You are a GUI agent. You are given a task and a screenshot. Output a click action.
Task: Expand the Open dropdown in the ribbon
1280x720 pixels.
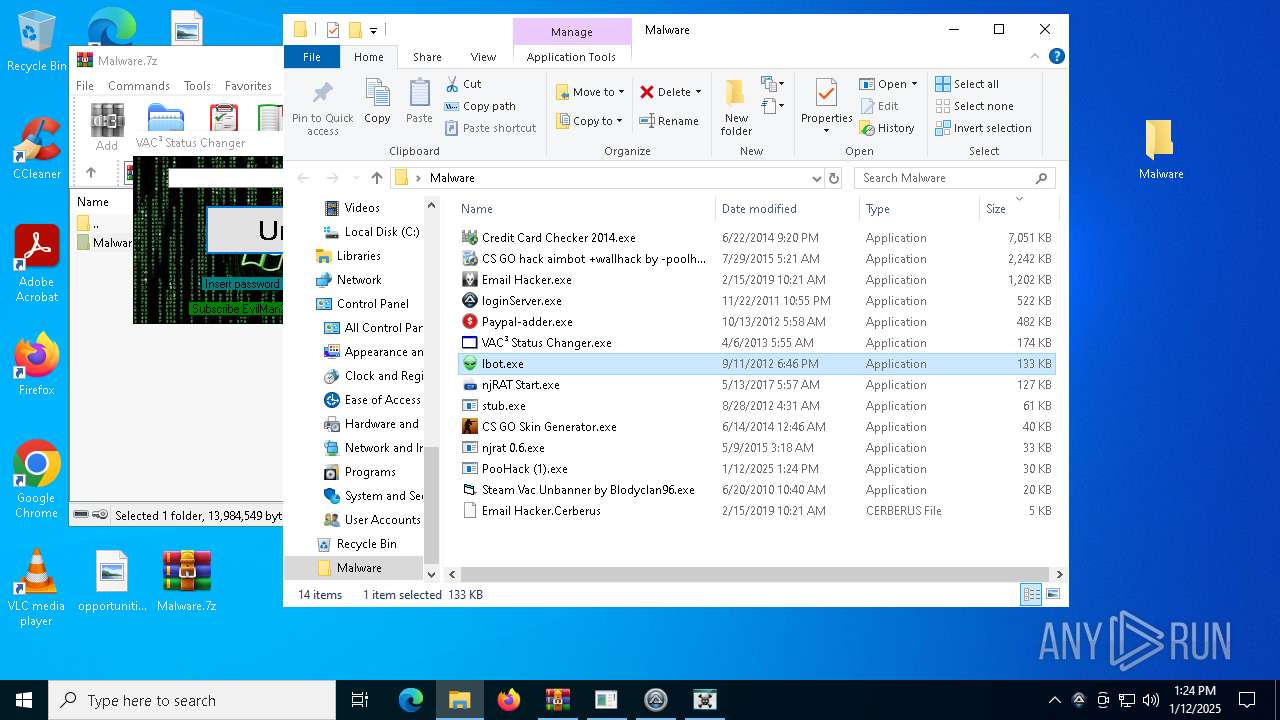914,84
